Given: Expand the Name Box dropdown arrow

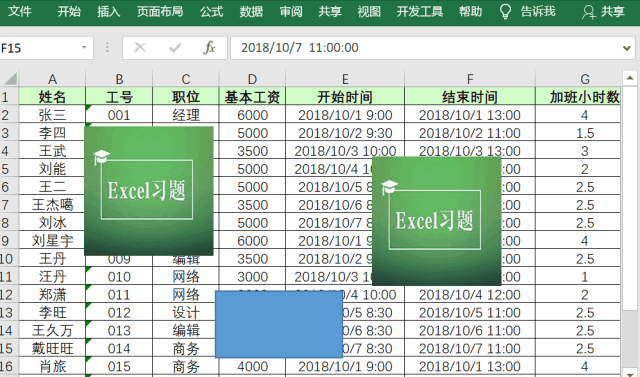Looking at the screenshot, I should pos(84,48).
